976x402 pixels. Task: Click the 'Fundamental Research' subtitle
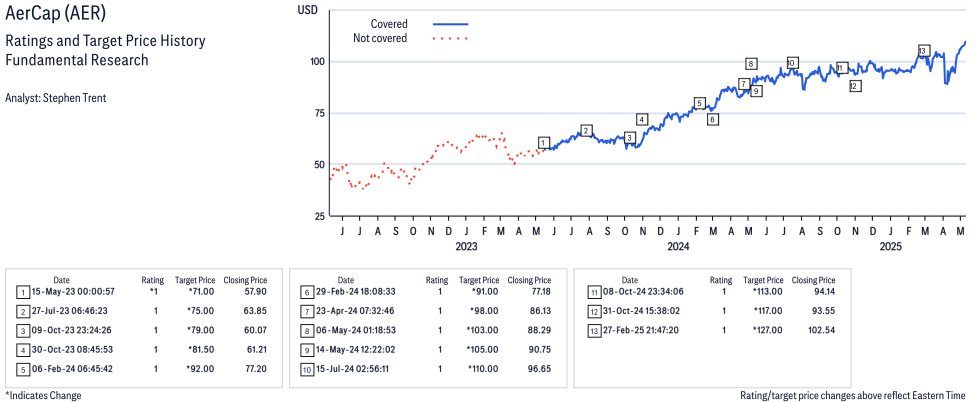[x=77, y=60]
